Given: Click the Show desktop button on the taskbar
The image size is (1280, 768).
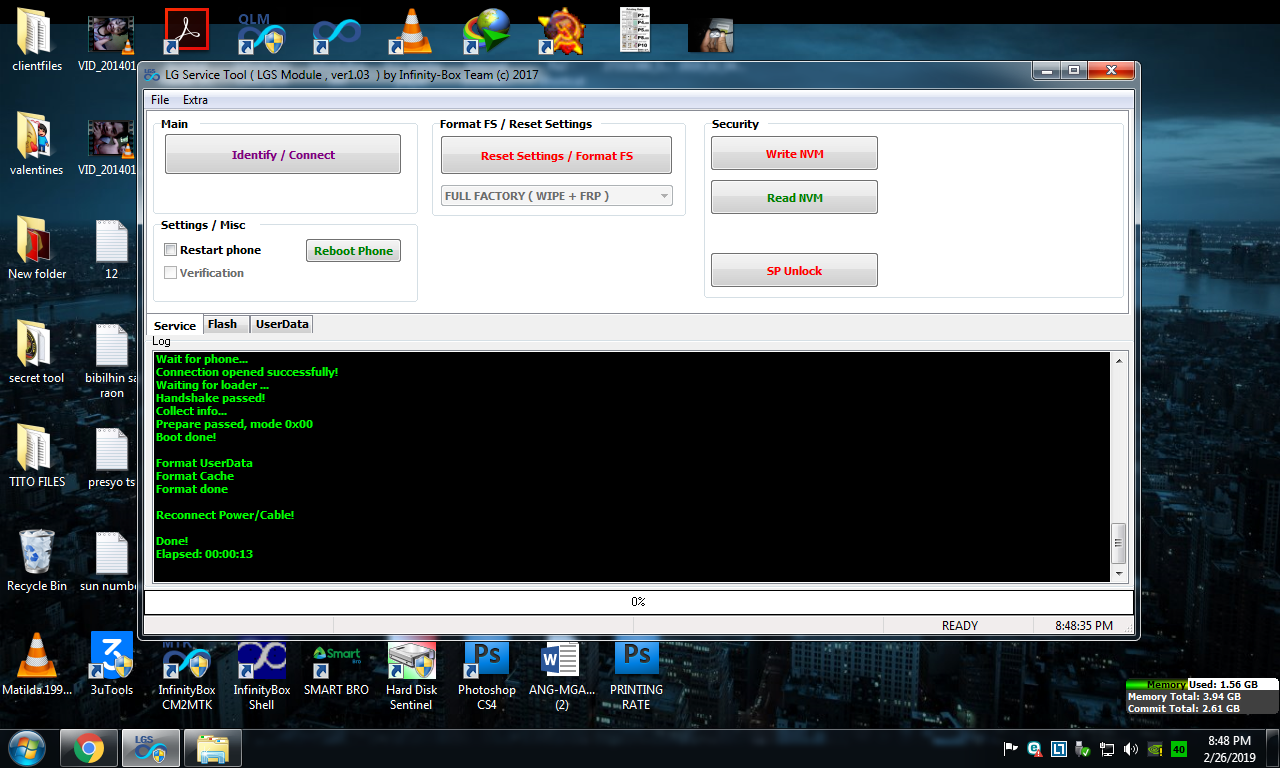Looking at the screenshot, I should tap(1272, 748).
